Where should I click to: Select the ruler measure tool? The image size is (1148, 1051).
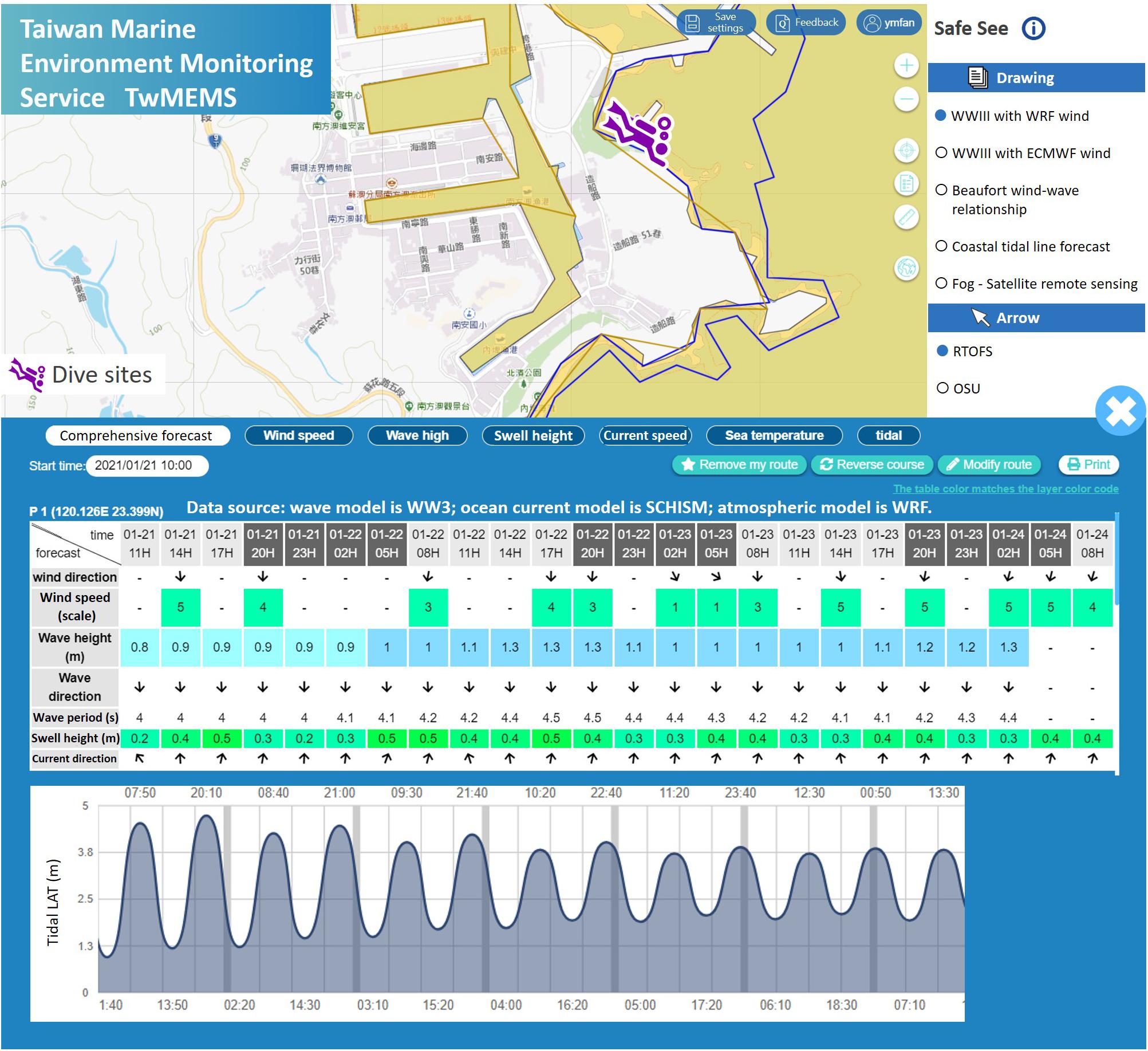pyautogui.click(x=906, y=217)
